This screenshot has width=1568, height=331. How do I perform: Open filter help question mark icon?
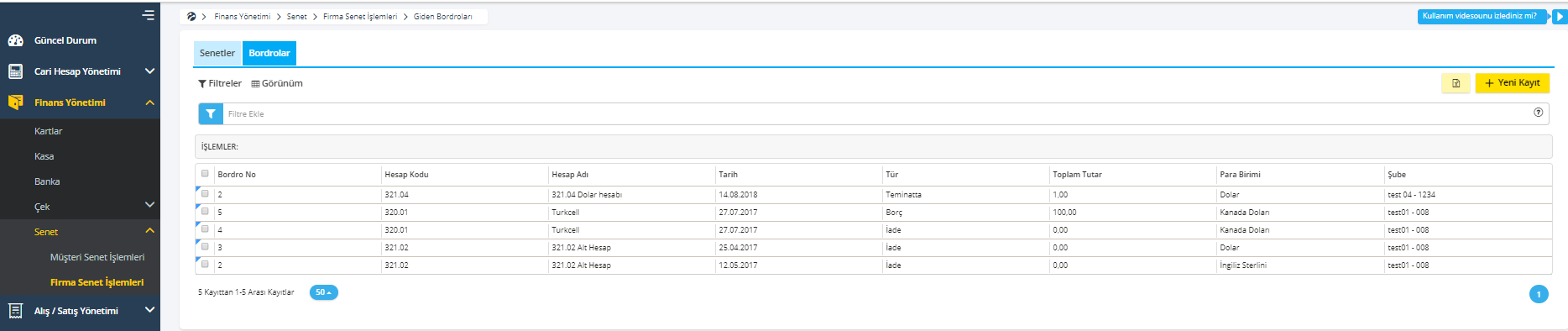1539,113
